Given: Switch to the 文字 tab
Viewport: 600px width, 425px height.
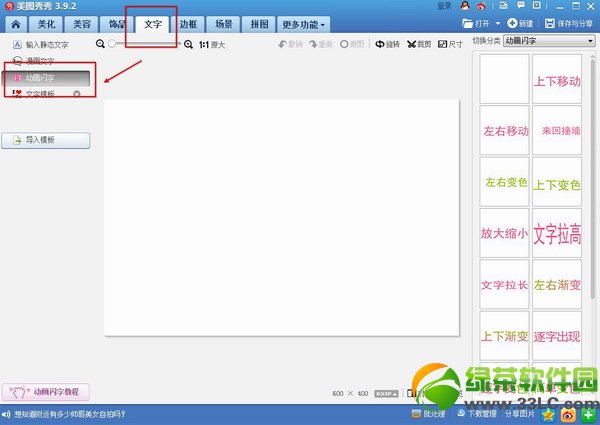Looking at the screenshot, I should coord(153,24).
